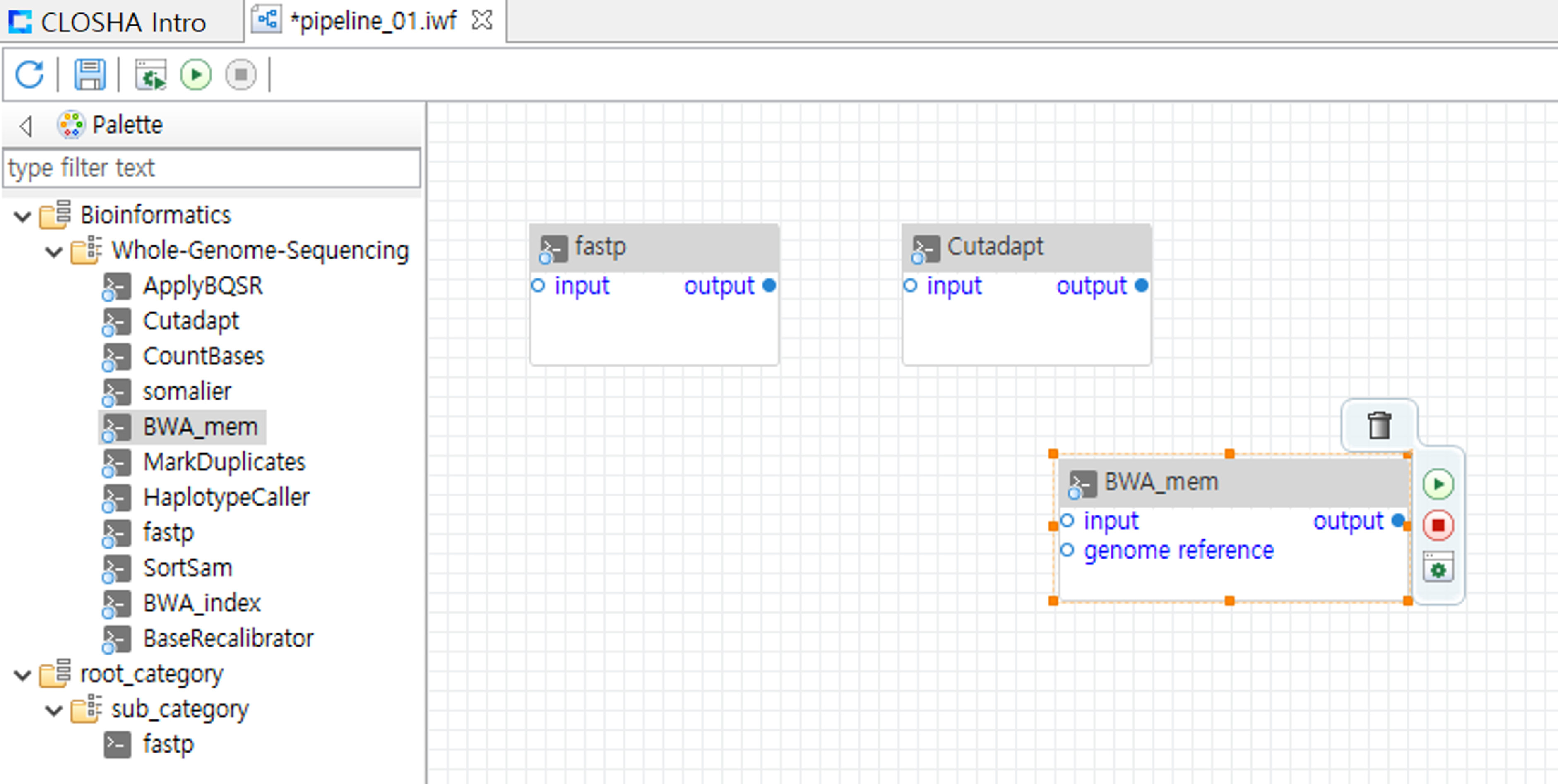The height and width of the screenshot is (784, 1558).
Task: Stop the pipeline with grey stop toolbar button
Action: tap(241, 74)
